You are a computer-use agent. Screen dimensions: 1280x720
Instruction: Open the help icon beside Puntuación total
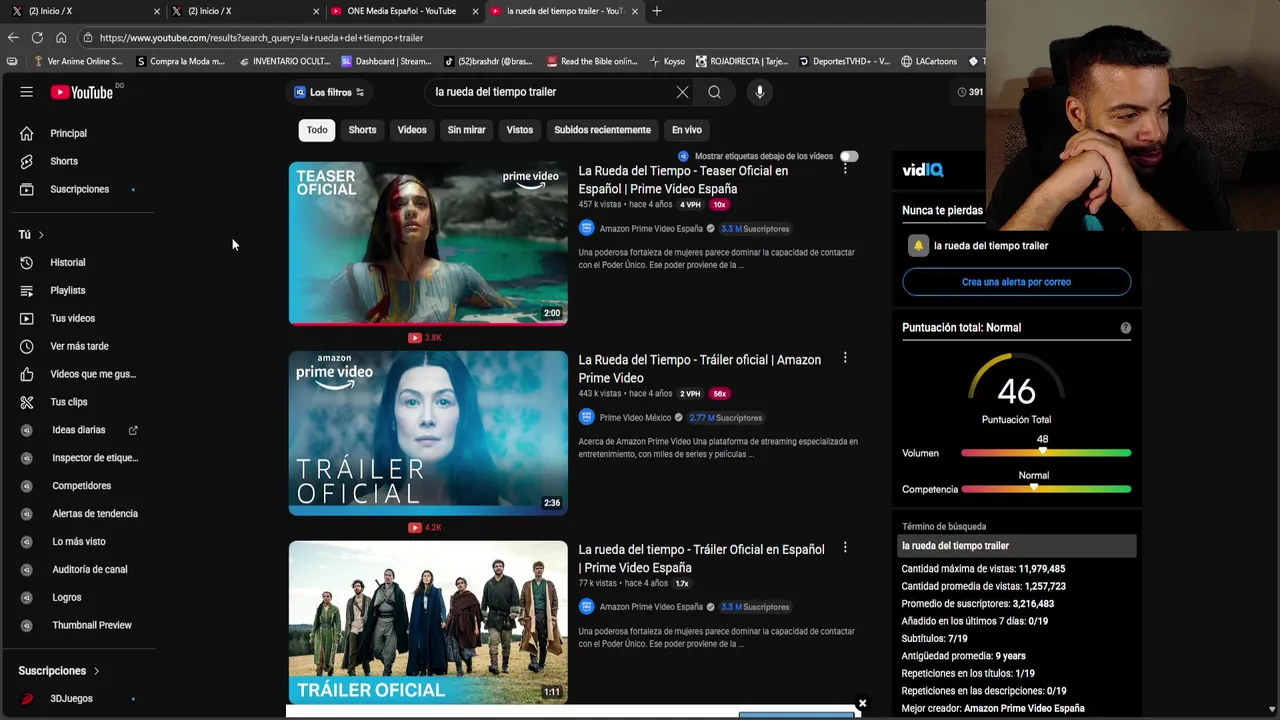[1125, 328]
